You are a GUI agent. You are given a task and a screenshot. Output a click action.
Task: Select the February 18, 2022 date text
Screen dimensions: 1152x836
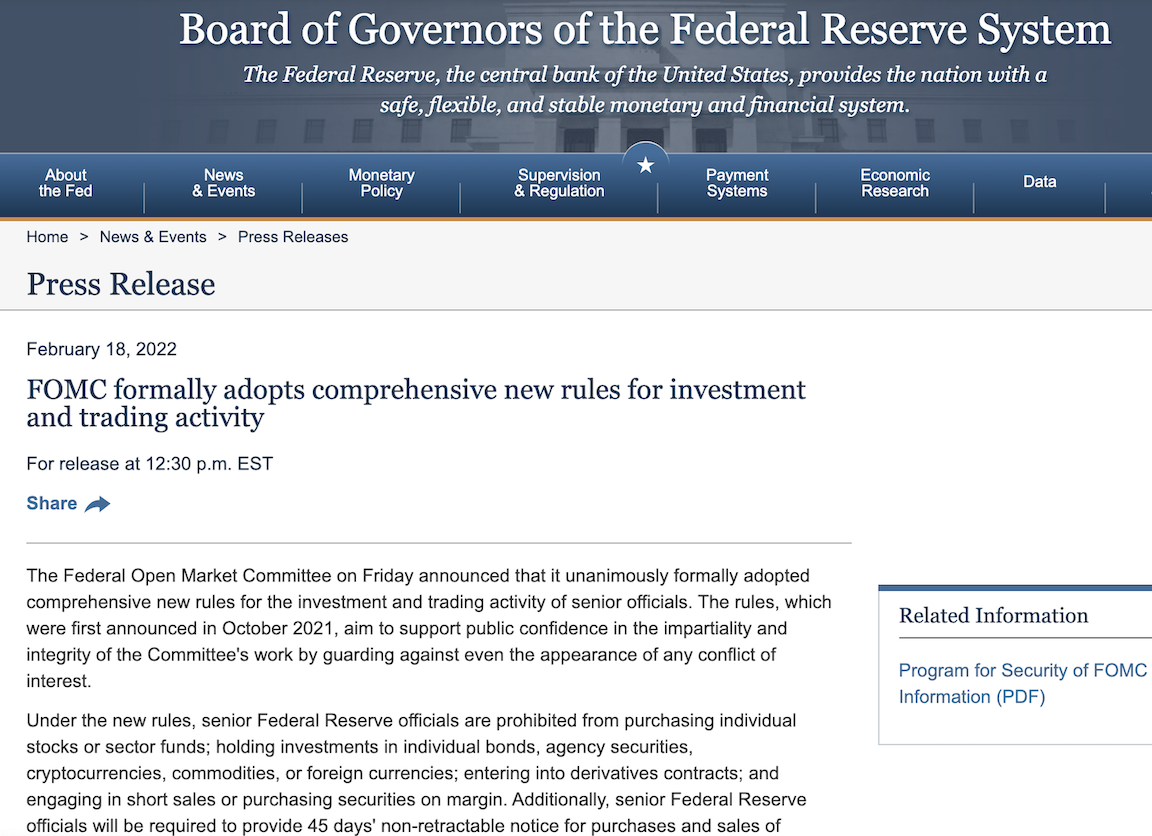click(x=101, y=349)
